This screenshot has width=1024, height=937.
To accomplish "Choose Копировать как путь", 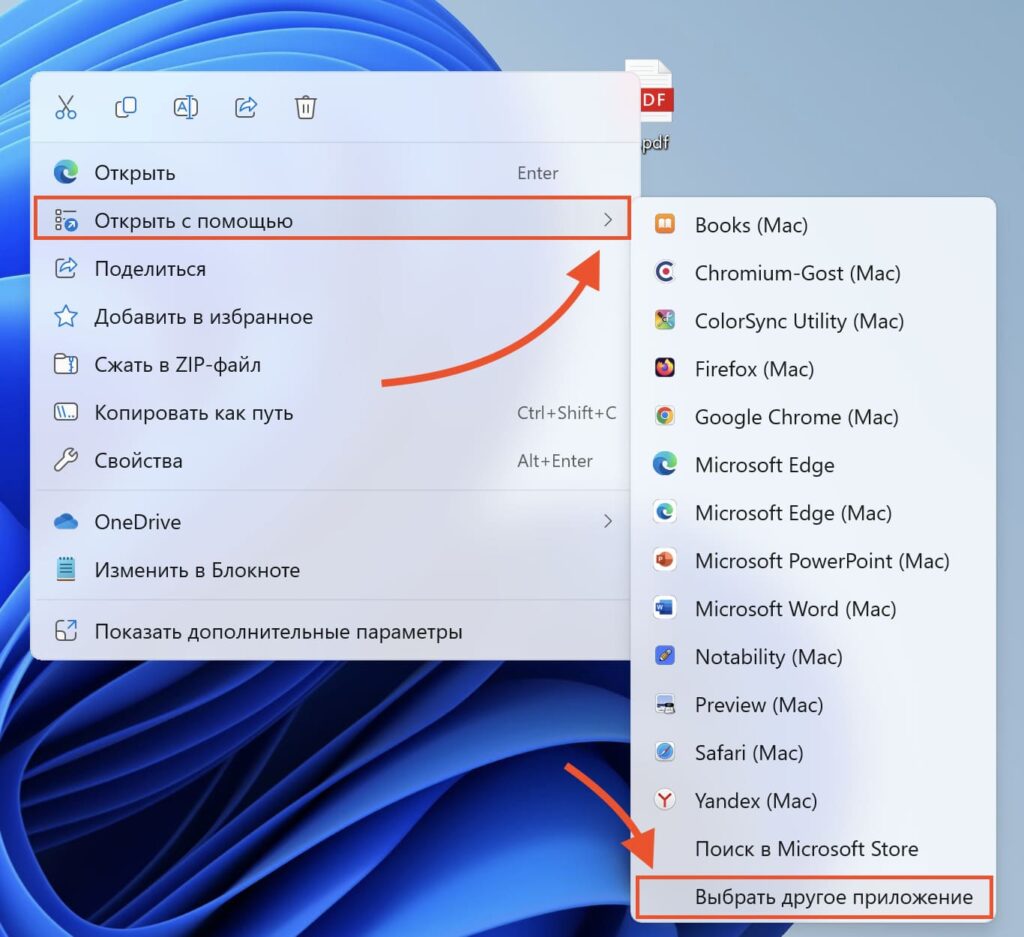I will pos(331,413).
